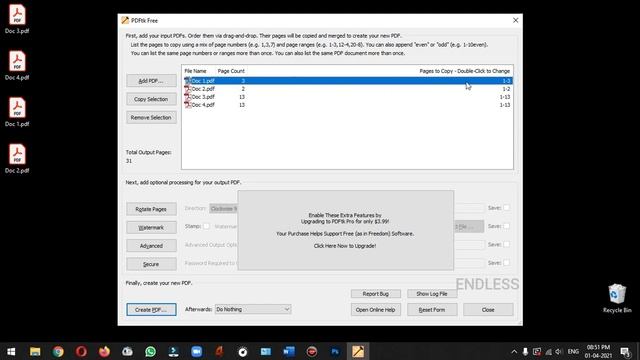Click Pages to Copy column header

coord(464,71)
